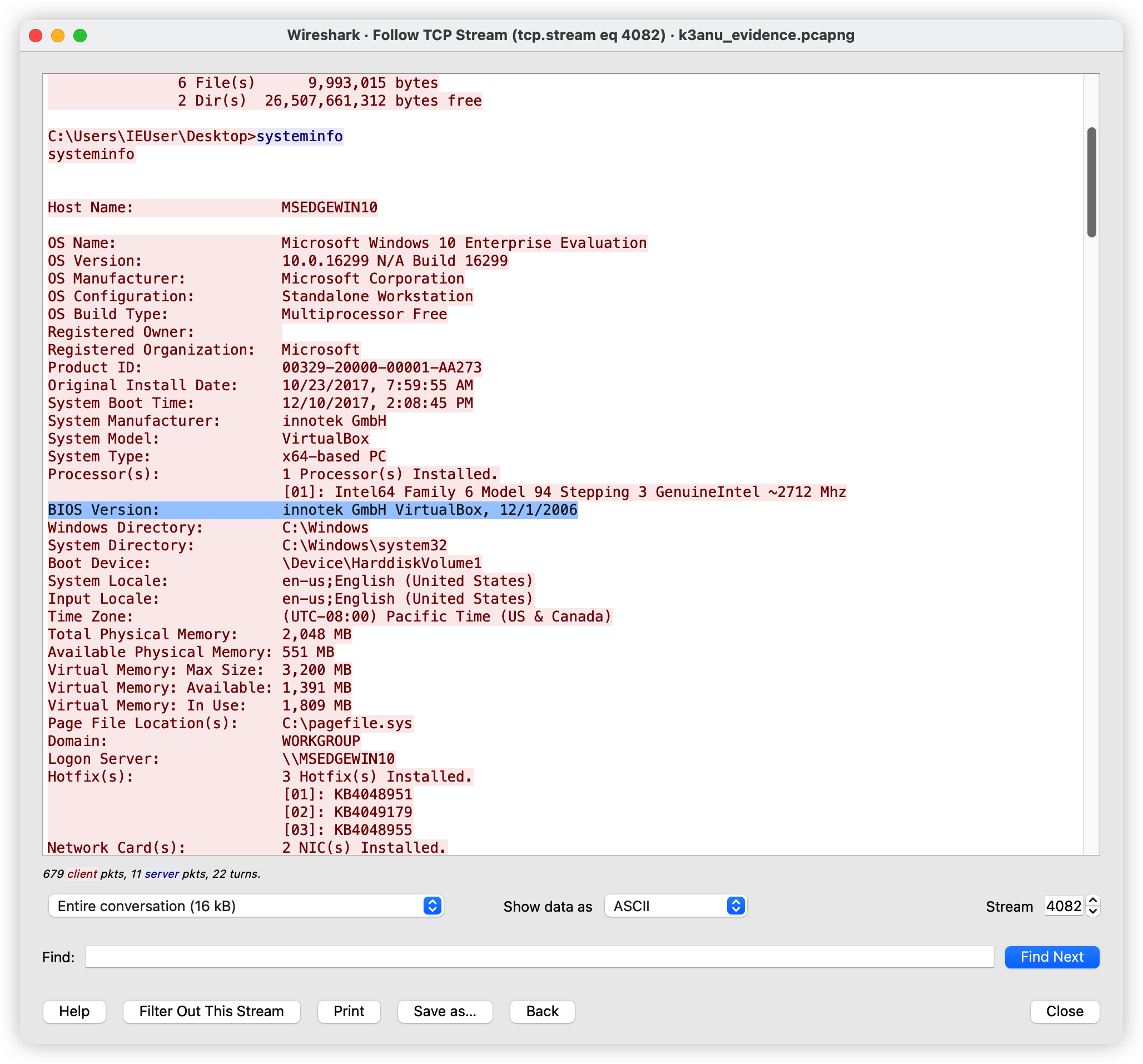1143x1064 pixels.
Task: Click the Domain WORKGROUP value
Action: [321, 741]
